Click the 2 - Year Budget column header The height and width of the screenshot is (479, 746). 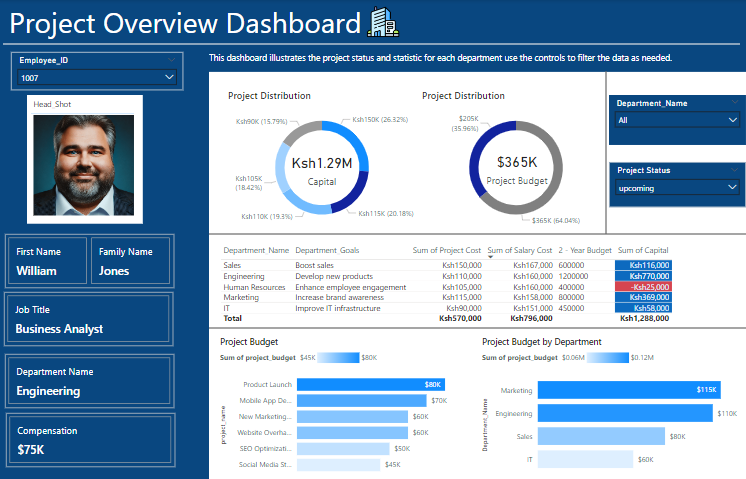point(585,250)
